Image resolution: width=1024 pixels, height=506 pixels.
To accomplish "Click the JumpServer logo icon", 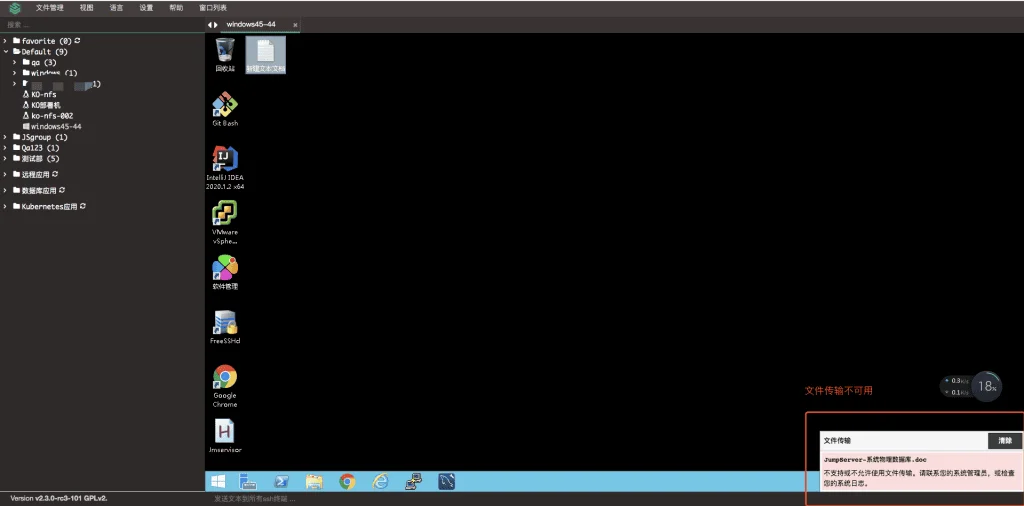I will (14, 8).
